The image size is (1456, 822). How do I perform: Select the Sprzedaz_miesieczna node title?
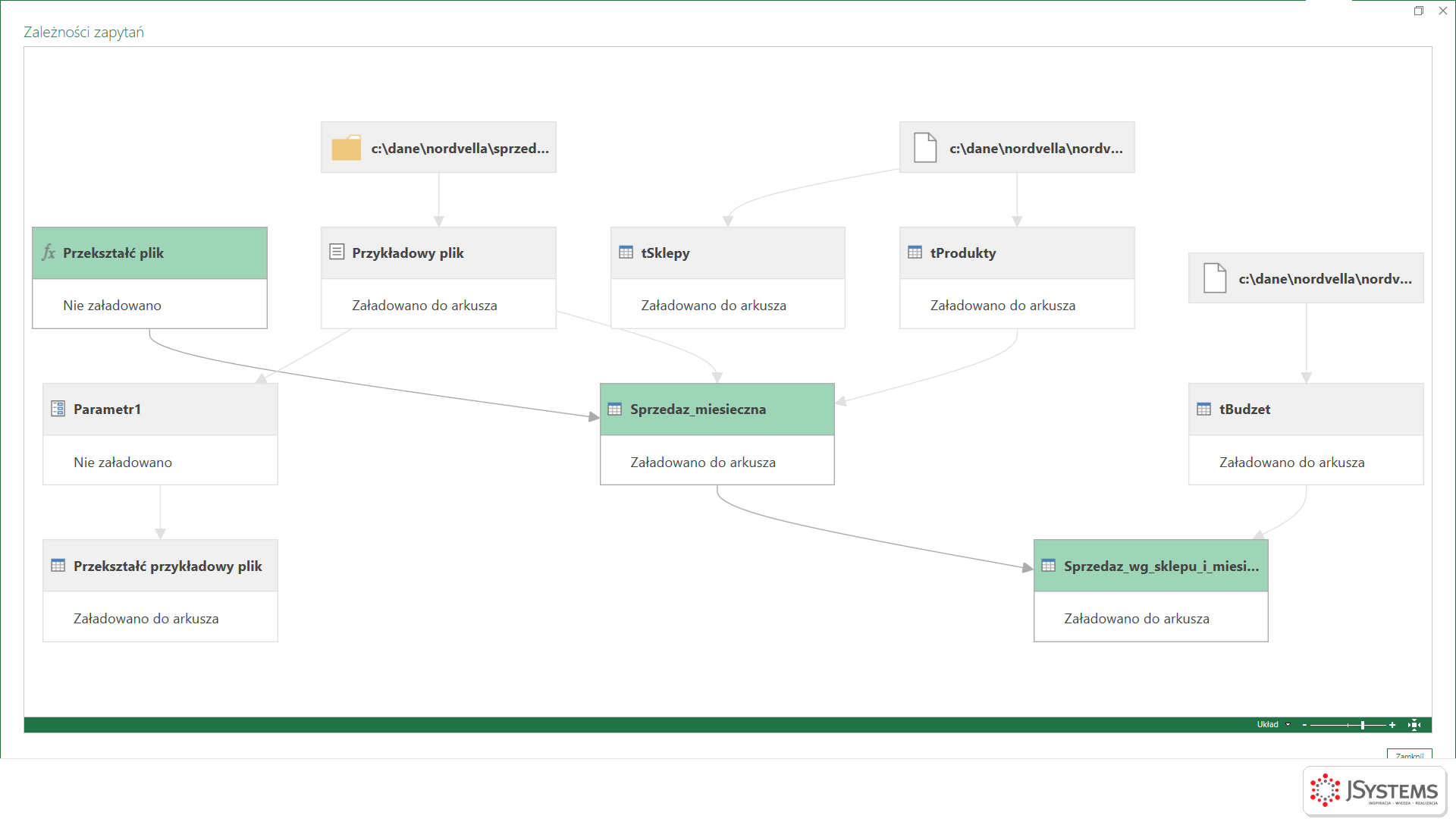(698, 409)
